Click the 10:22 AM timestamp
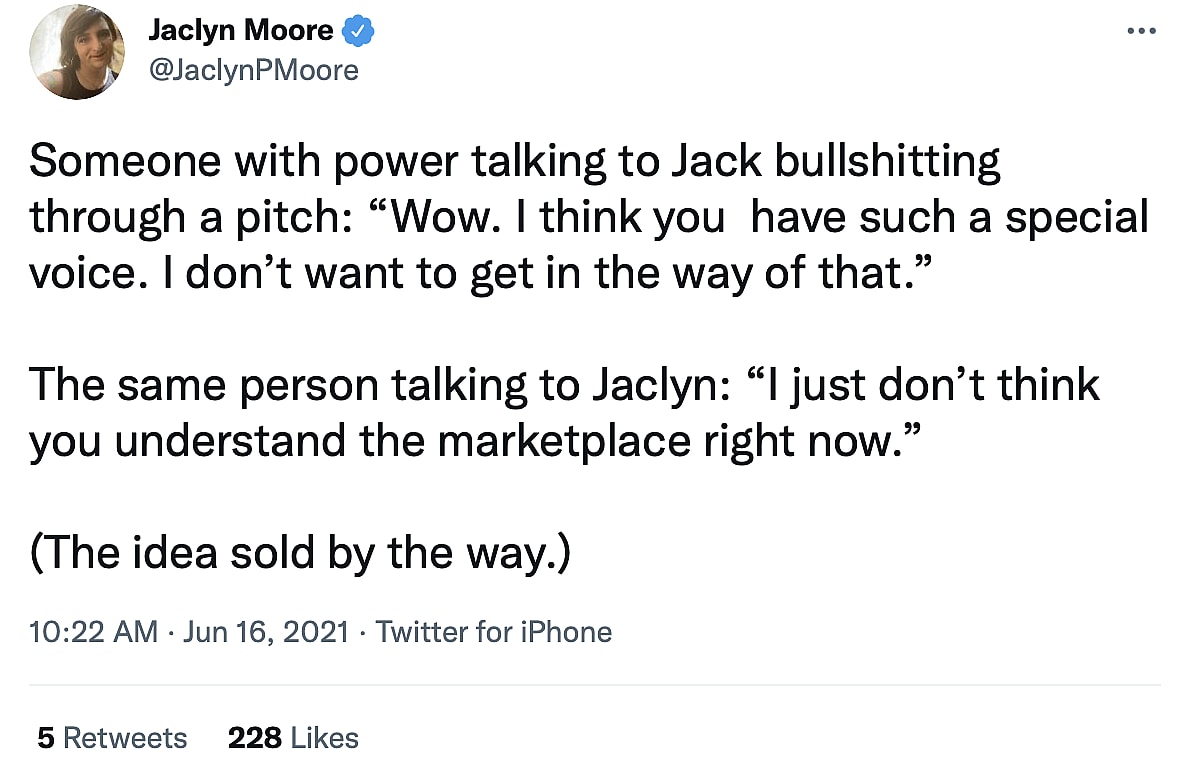The image size is (1187, 784). (93, 632)
